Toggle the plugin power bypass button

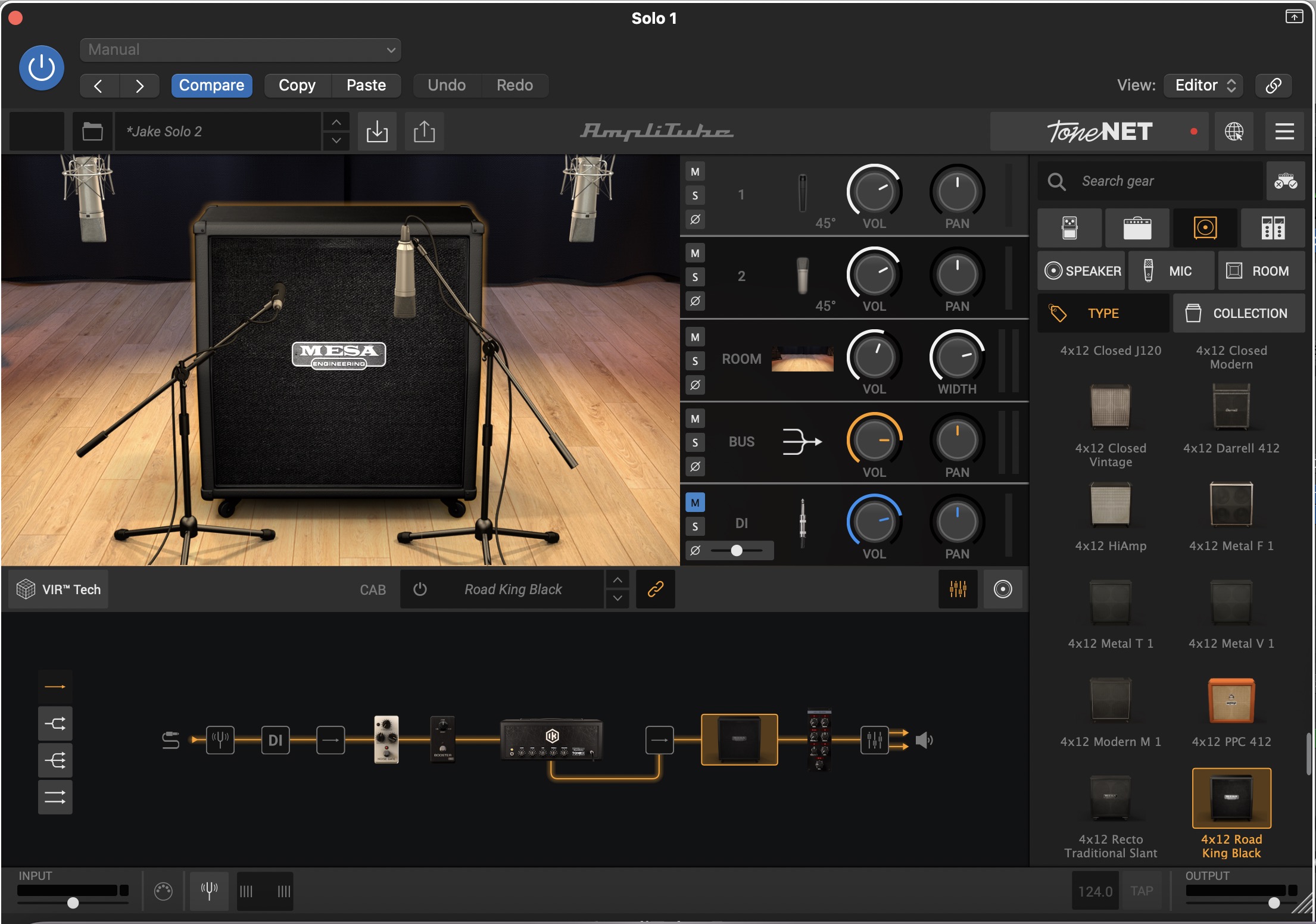[42, 68]
